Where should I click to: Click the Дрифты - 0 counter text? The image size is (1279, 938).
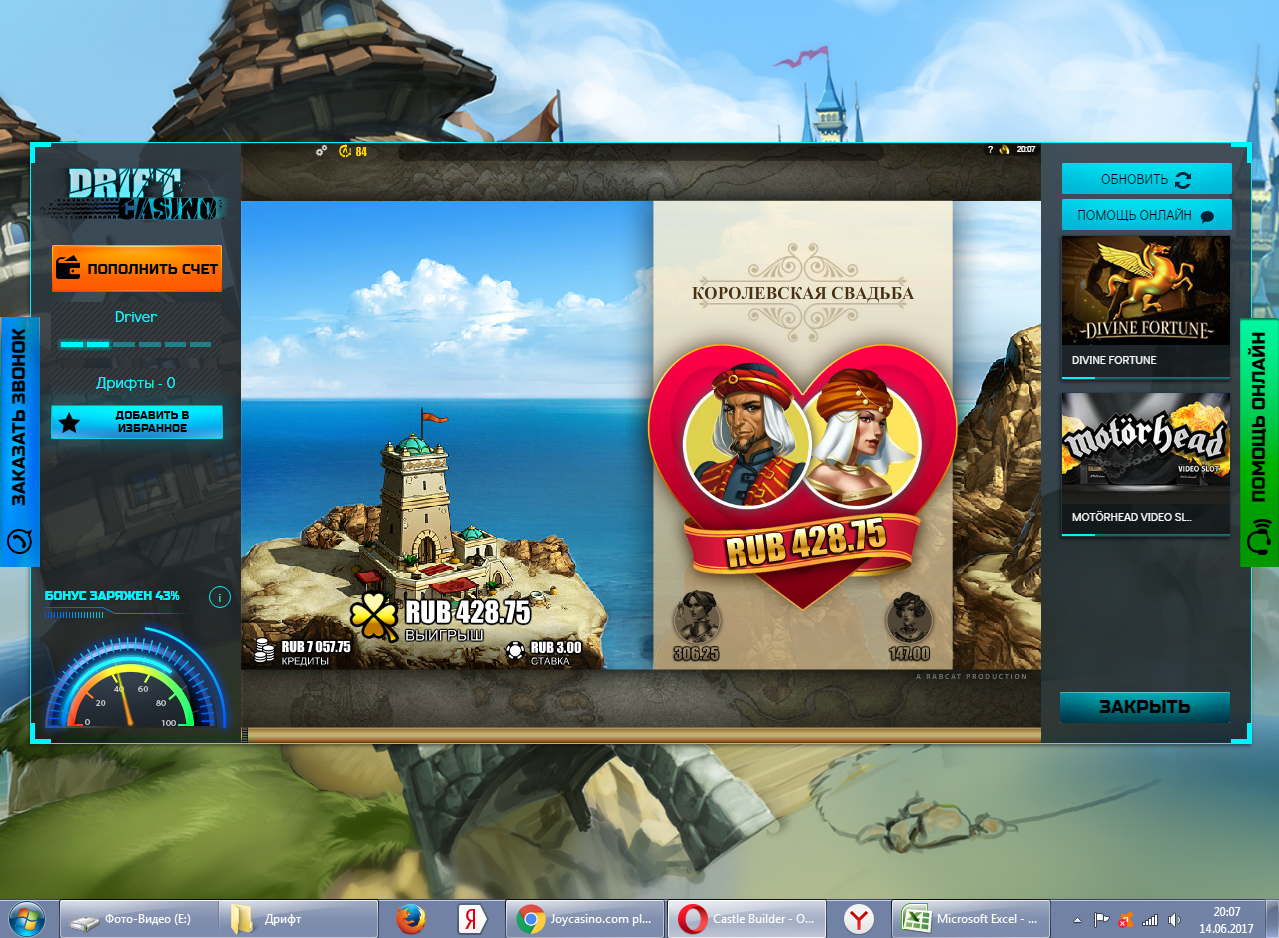click(136, 383)
